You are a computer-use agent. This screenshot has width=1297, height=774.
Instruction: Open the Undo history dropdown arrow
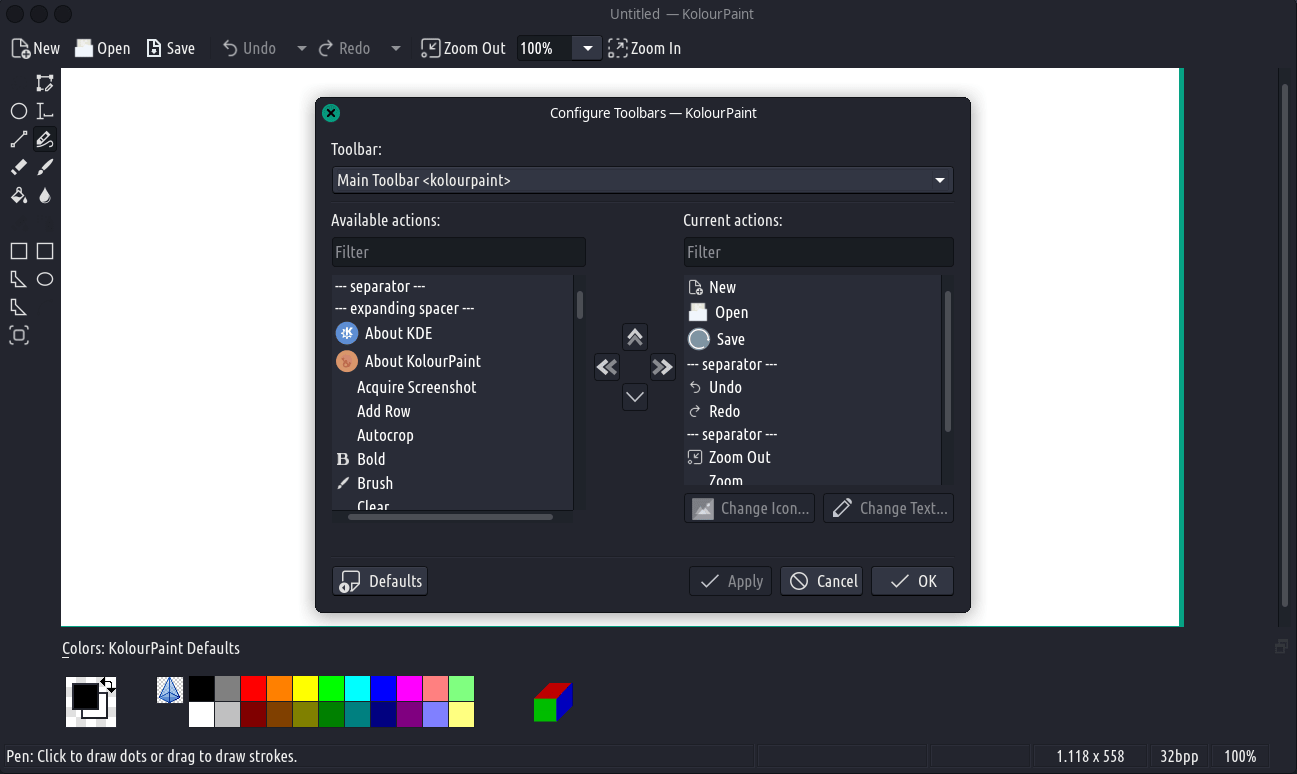tap(301, 48)
